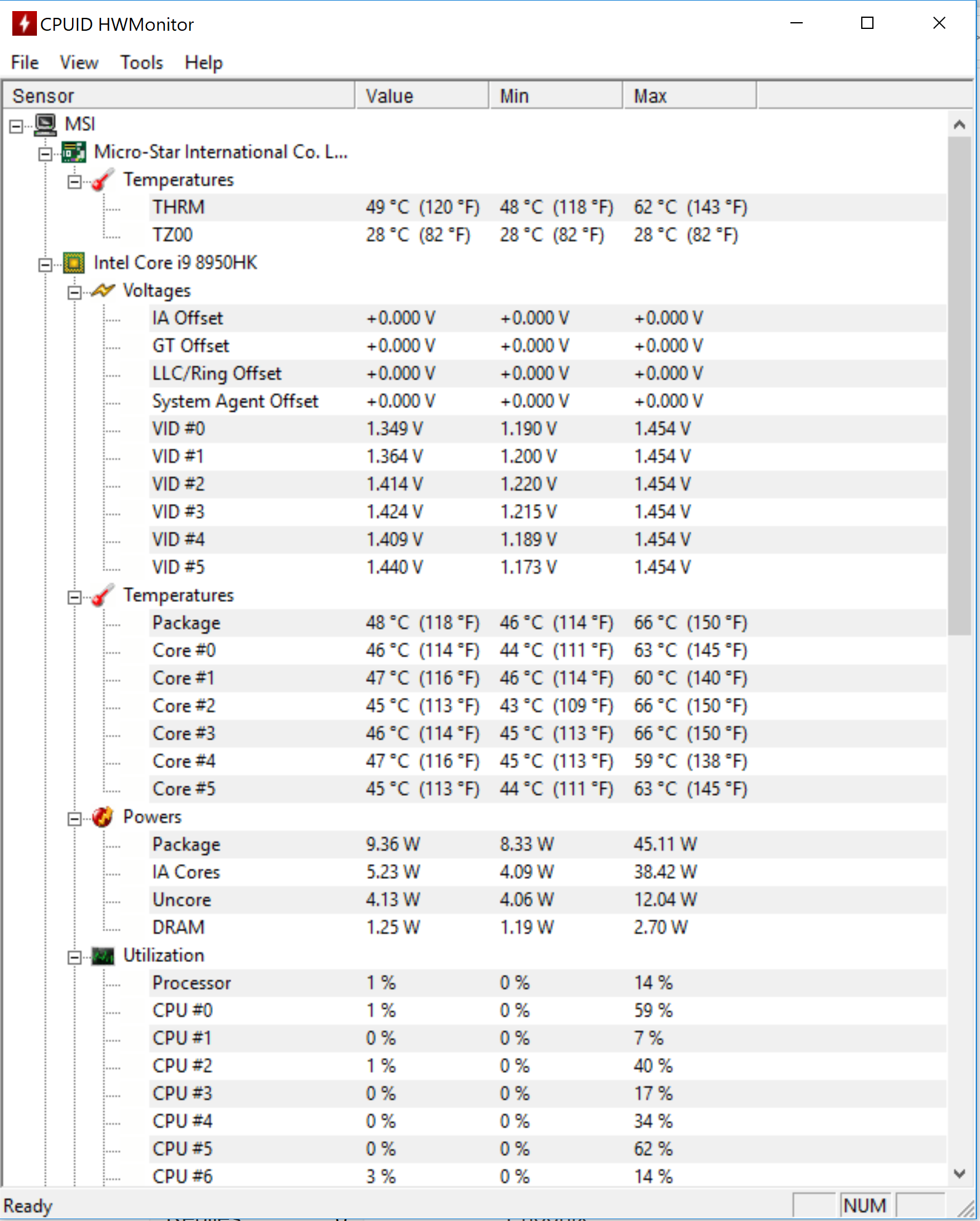Select the THRM temperature row

click(x=547, y=207)
